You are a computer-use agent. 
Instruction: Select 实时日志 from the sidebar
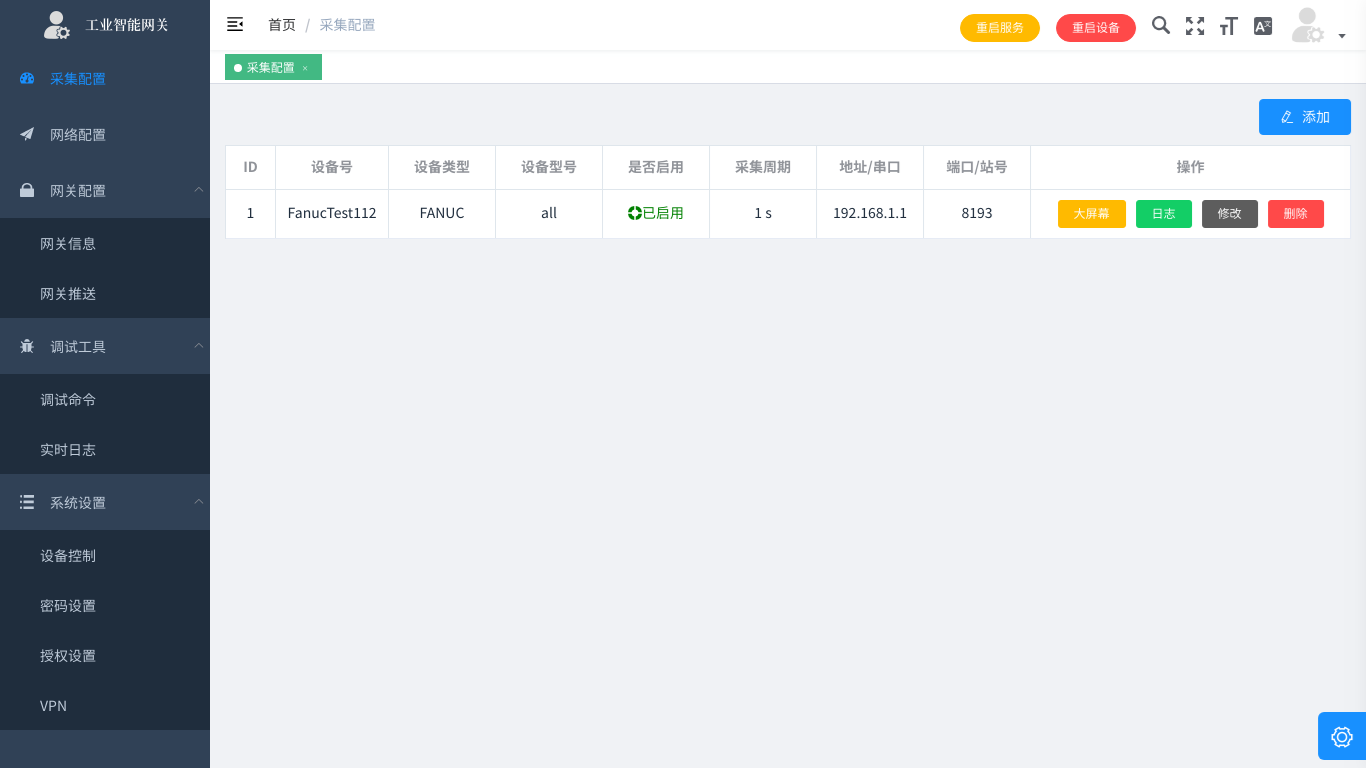(x=68, y=450)
